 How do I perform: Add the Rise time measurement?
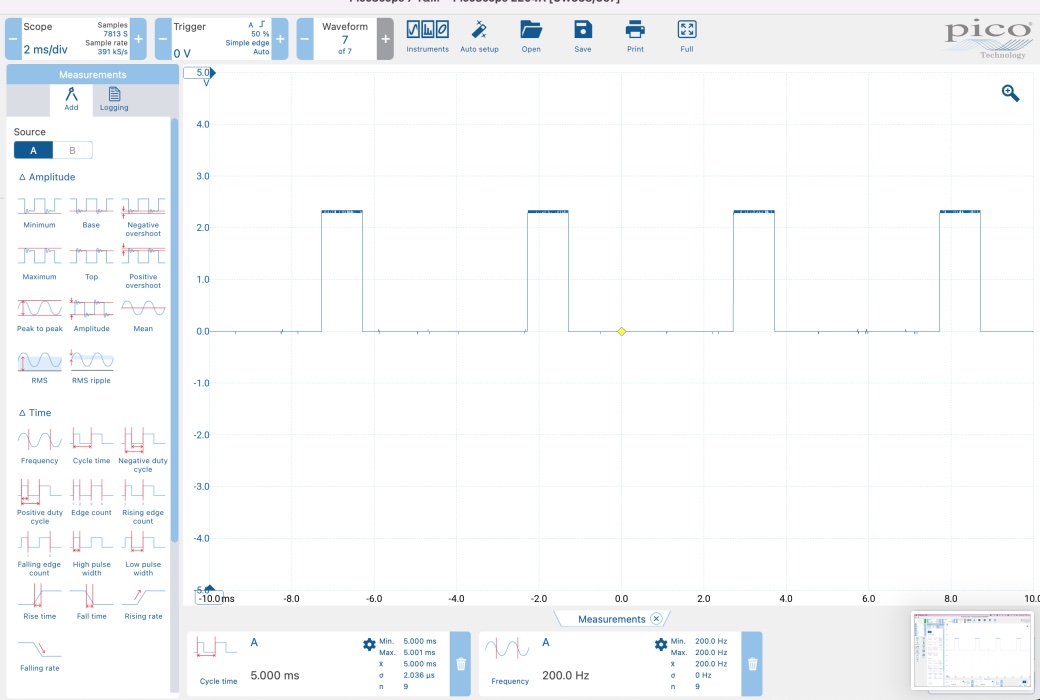click(x=40, y=601)
